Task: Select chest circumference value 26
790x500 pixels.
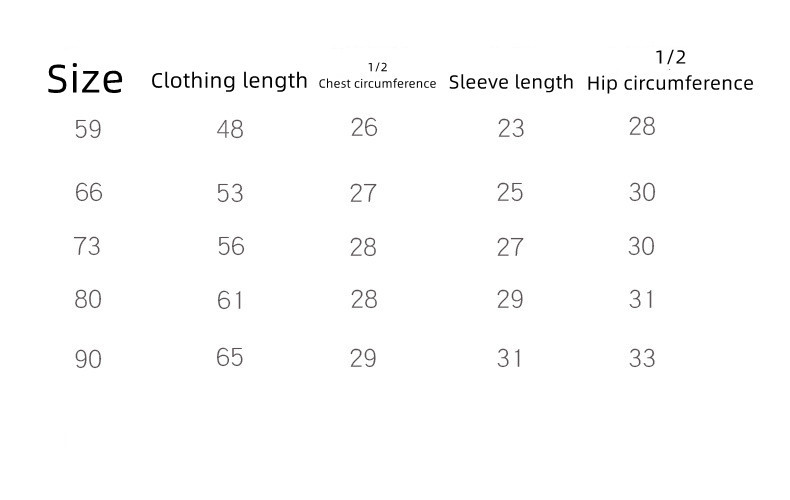Action: click(x=364, y=127)
